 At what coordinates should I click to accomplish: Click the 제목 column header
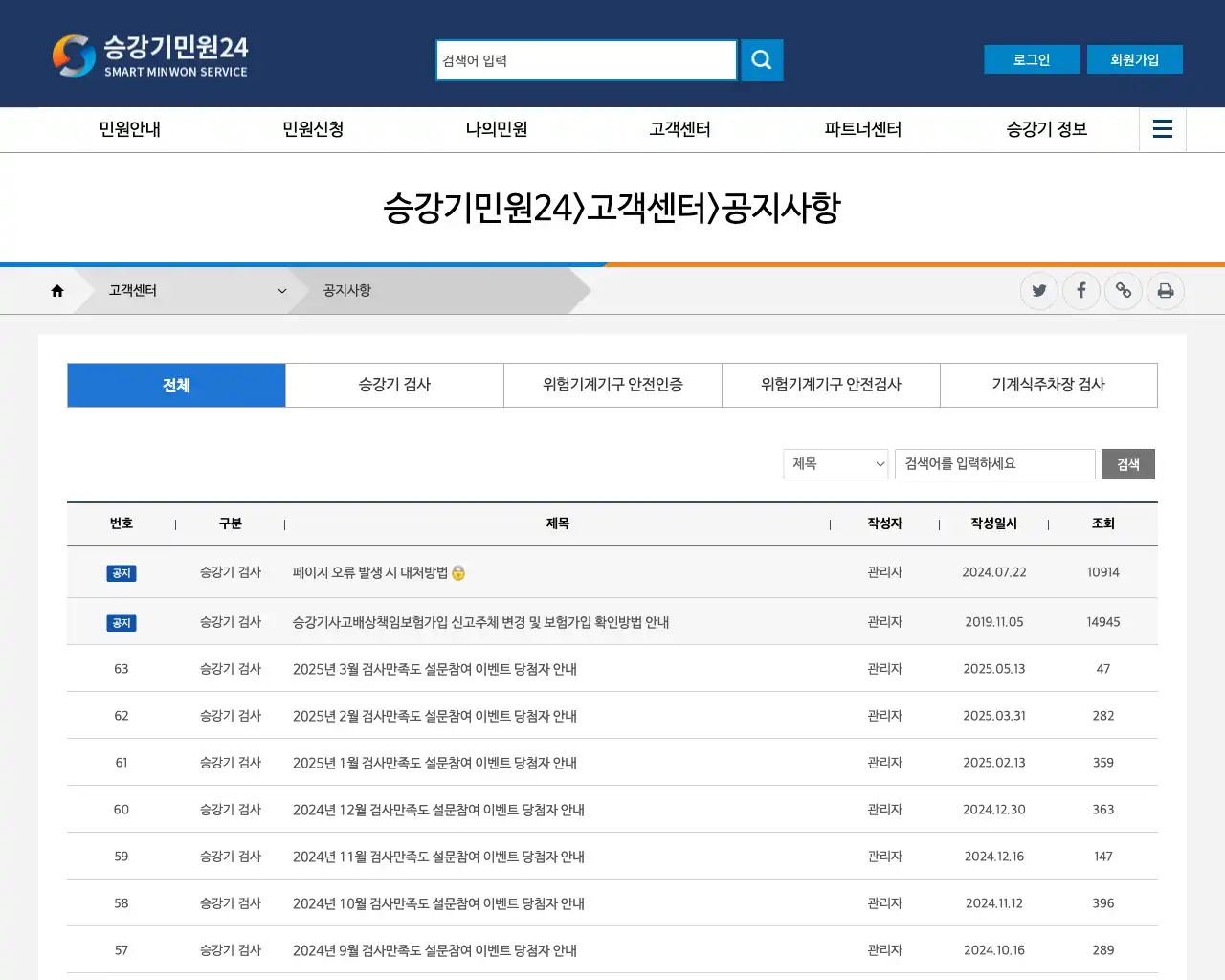coord(558,523)
